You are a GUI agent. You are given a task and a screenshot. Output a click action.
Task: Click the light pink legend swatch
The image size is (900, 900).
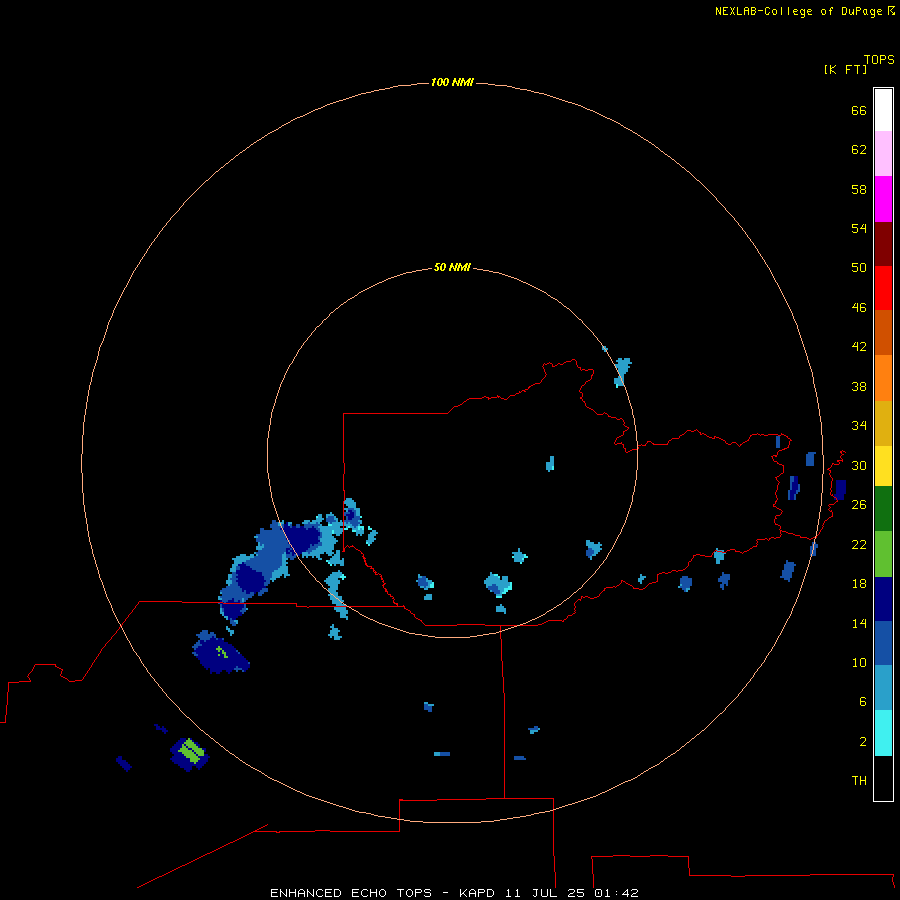pyautogui.click(x=883, y=154)
